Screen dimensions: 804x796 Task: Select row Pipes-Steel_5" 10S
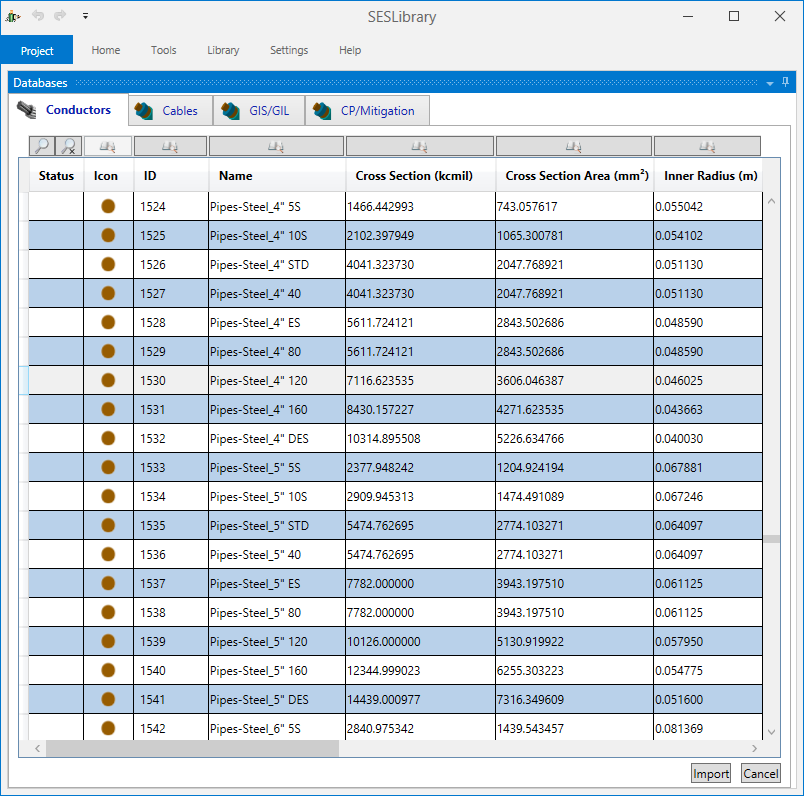point(395,496)
